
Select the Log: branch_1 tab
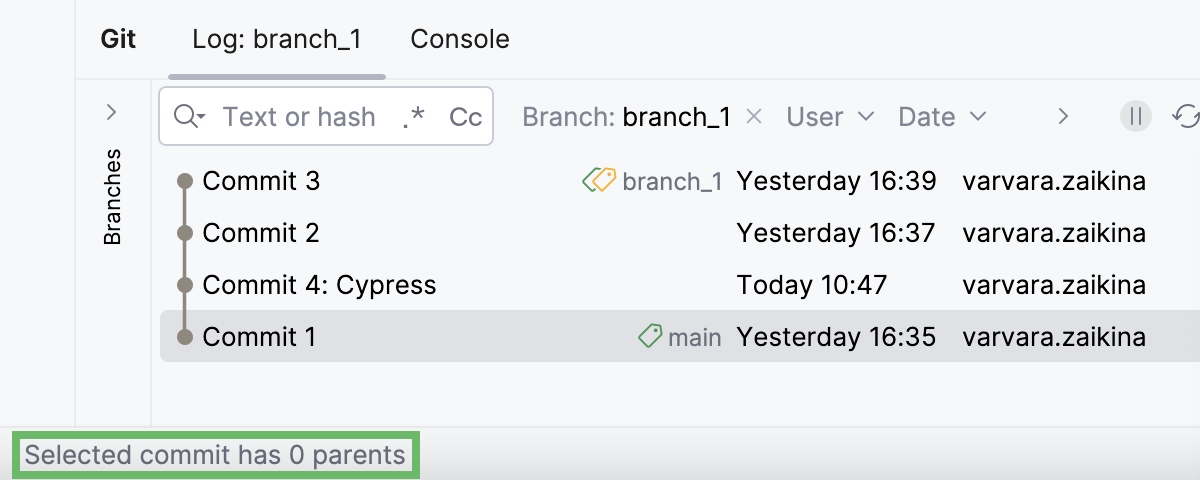tap(277, 39)
